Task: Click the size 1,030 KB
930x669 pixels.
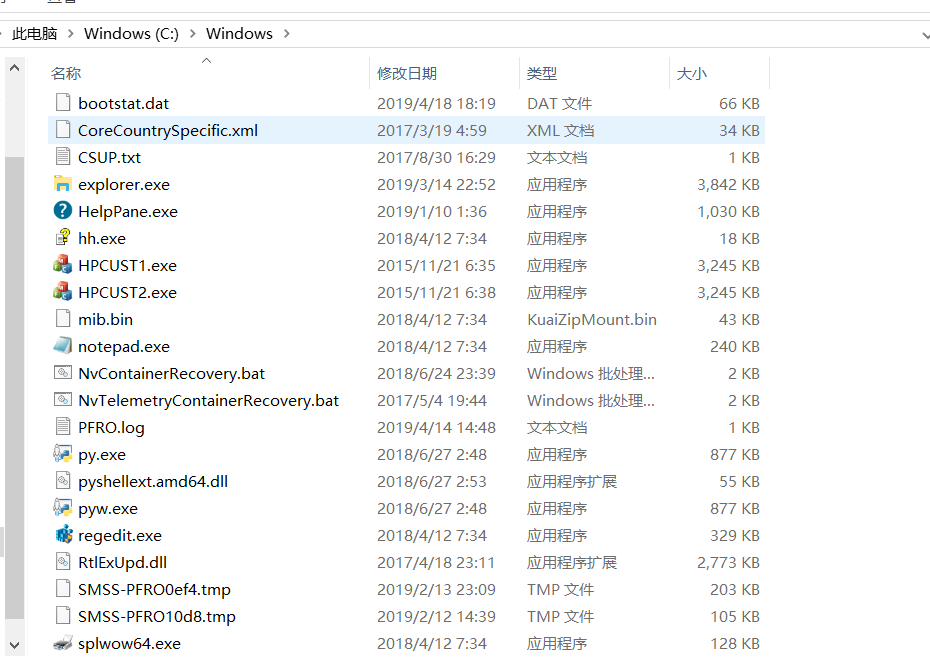Action: pos(728,212)
